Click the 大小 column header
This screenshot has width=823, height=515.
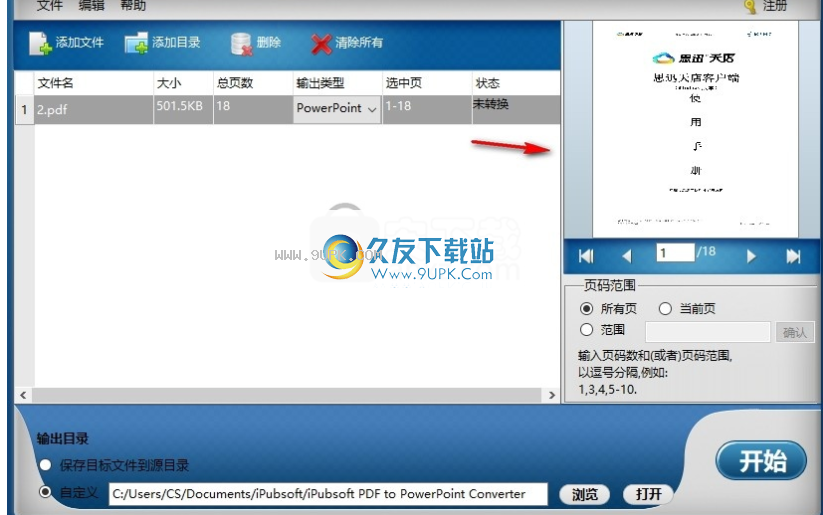183,83
